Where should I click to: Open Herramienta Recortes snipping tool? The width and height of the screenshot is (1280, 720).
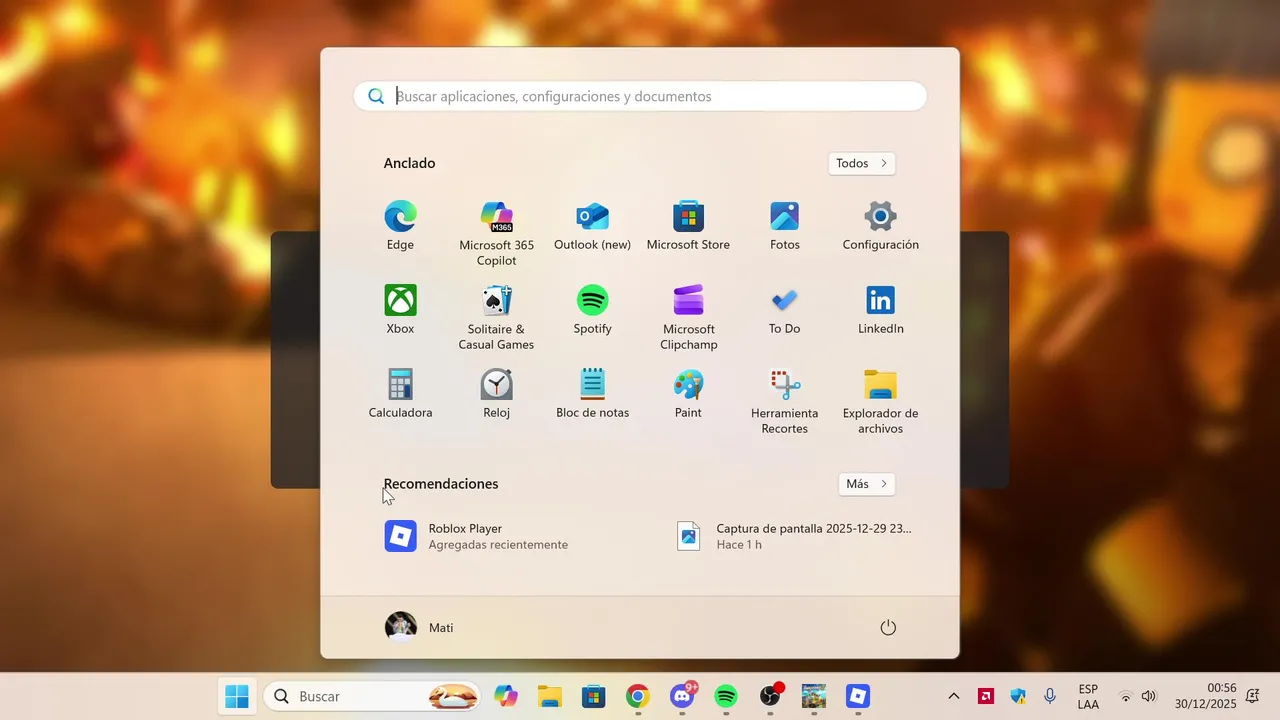(x=784, y=402)
